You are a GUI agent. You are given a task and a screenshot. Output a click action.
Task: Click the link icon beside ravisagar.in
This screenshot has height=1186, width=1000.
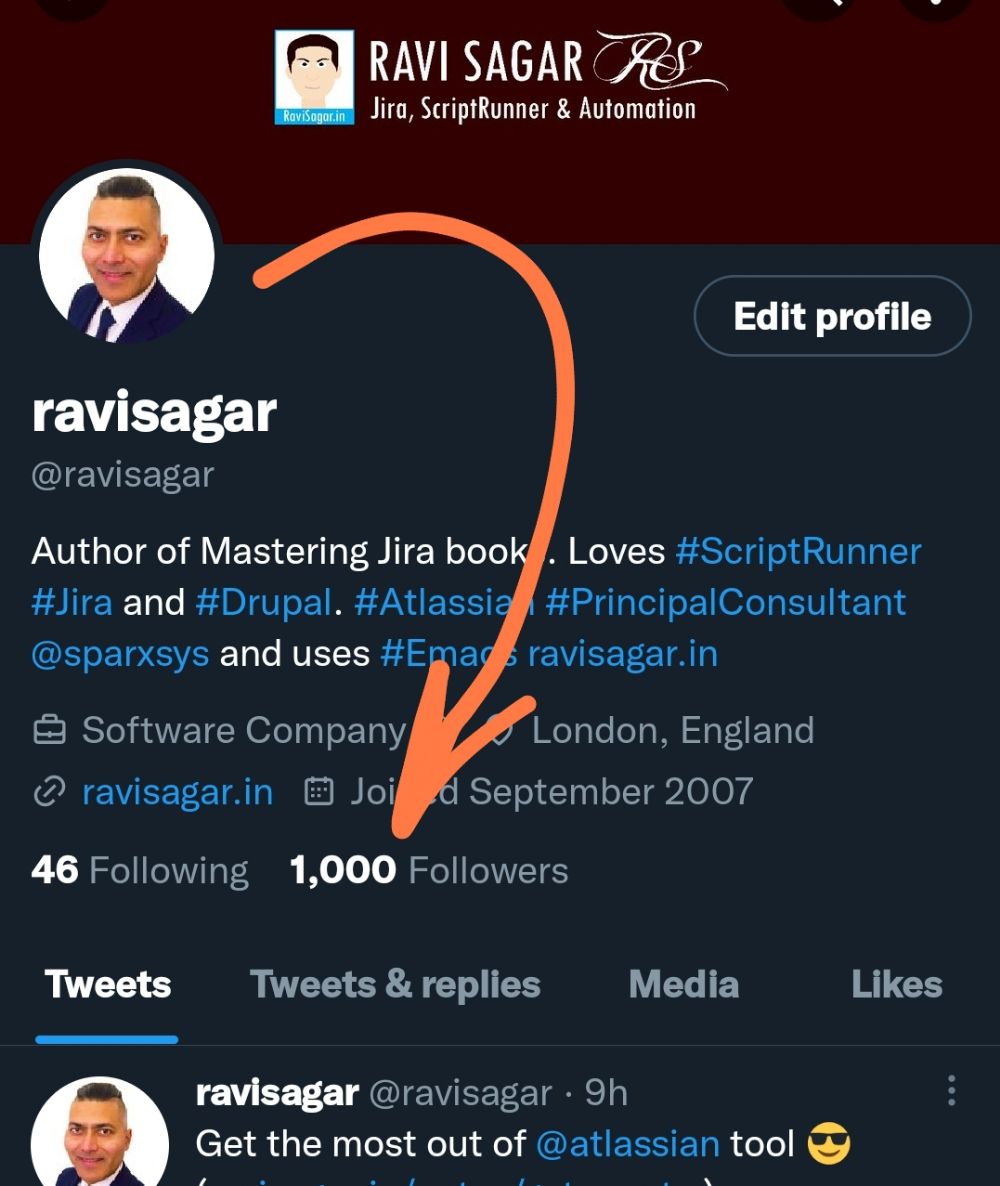click(x=50, y=792)
